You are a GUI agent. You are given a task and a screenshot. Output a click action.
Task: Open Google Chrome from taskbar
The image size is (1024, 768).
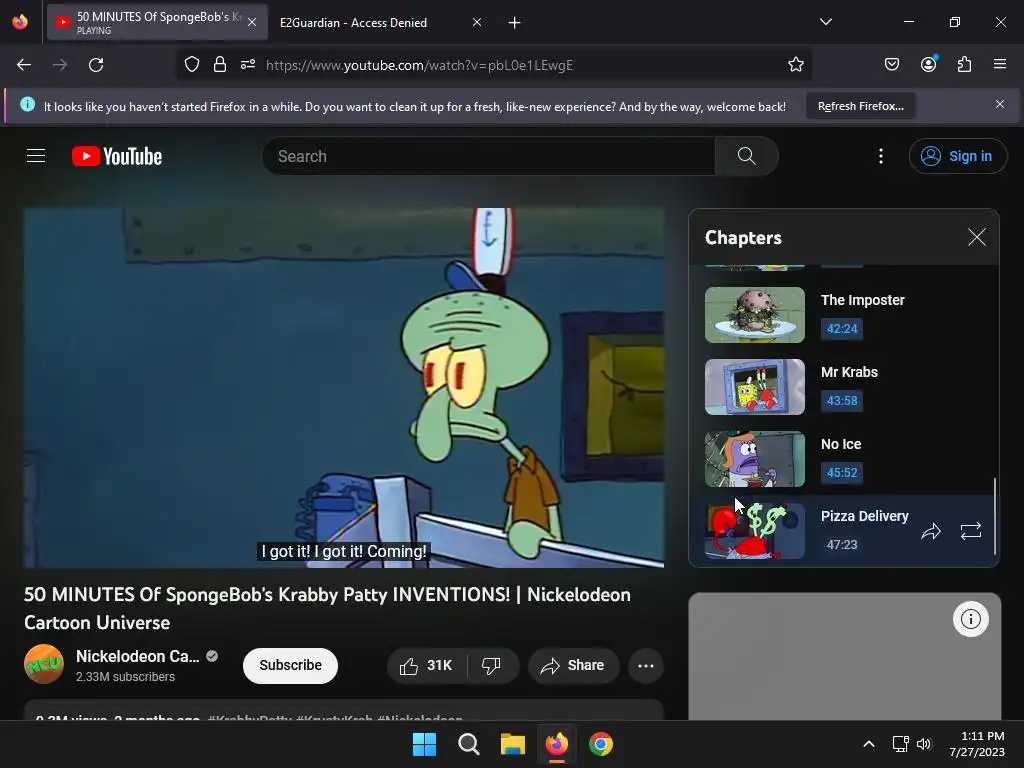pyautogui.click(x=601, y=744)
